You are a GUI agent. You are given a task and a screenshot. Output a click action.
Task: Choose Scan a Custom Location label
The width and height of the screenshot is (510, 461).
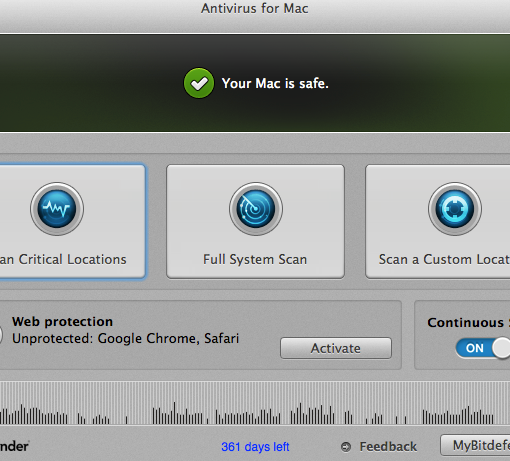coord(444,259)
